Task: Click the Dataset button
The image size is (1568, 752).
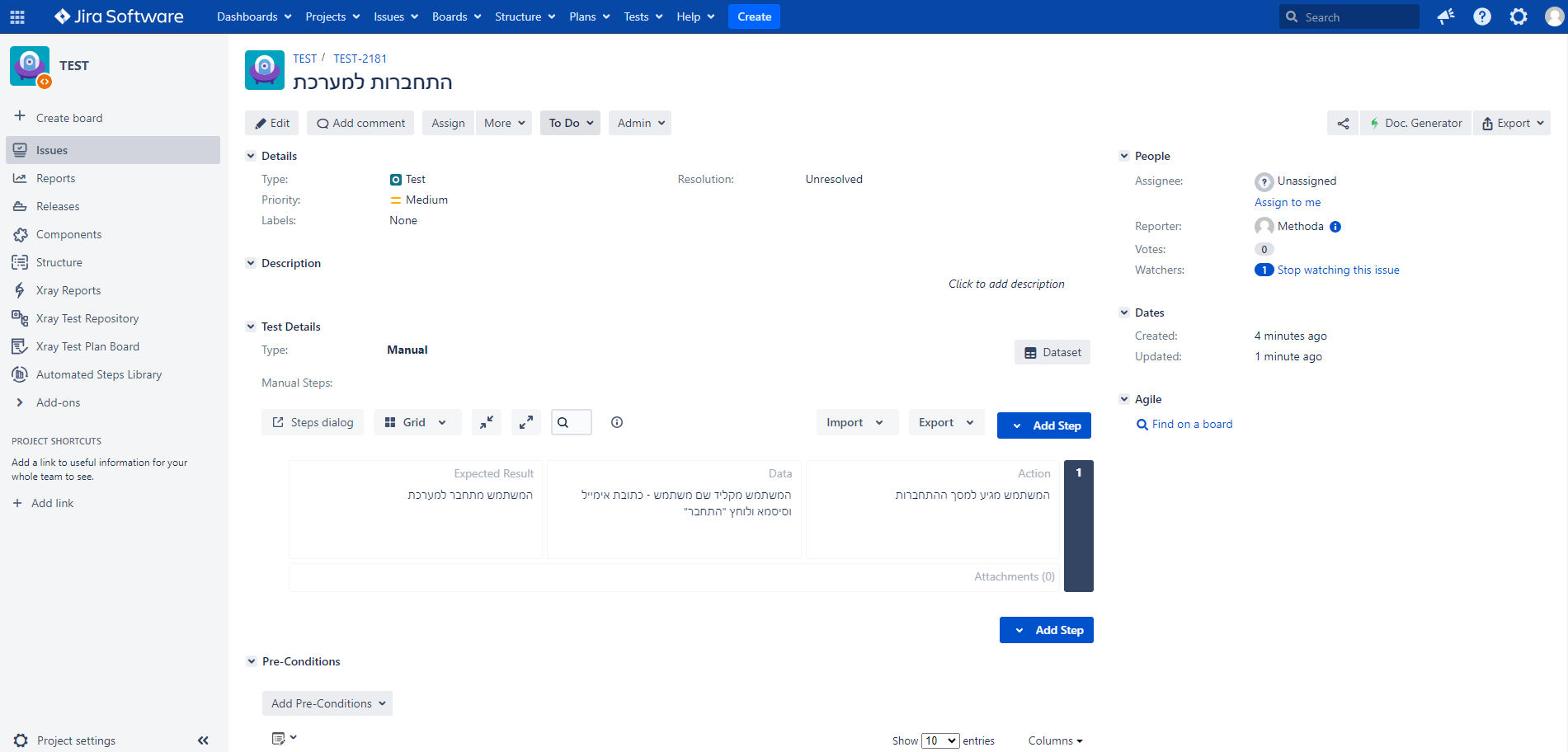Action: click(x=1052, y=352)
